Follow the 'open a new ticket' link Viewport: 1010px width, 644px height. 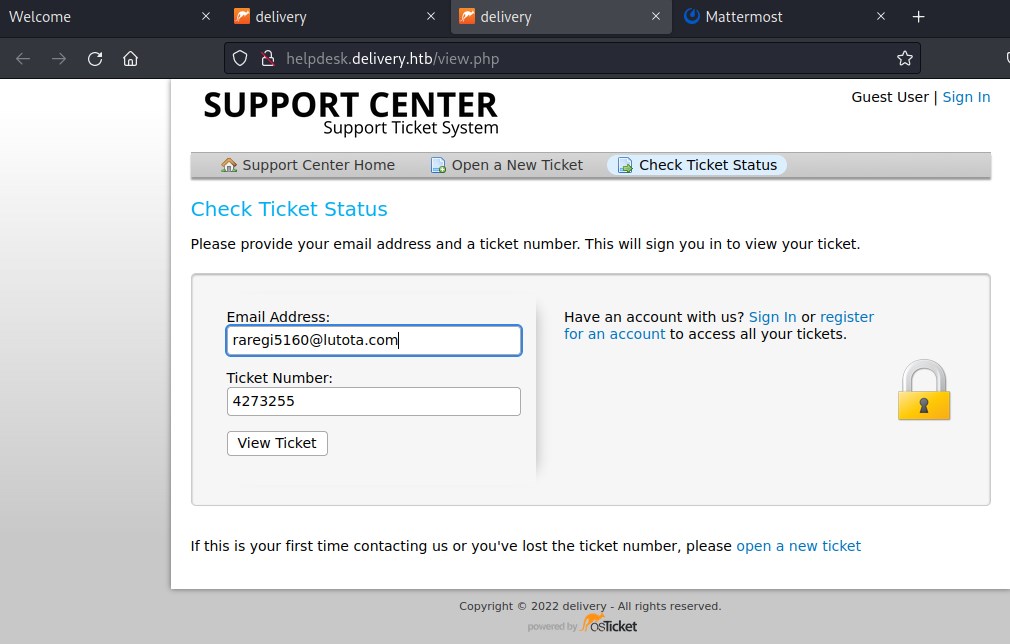point(798,546)
